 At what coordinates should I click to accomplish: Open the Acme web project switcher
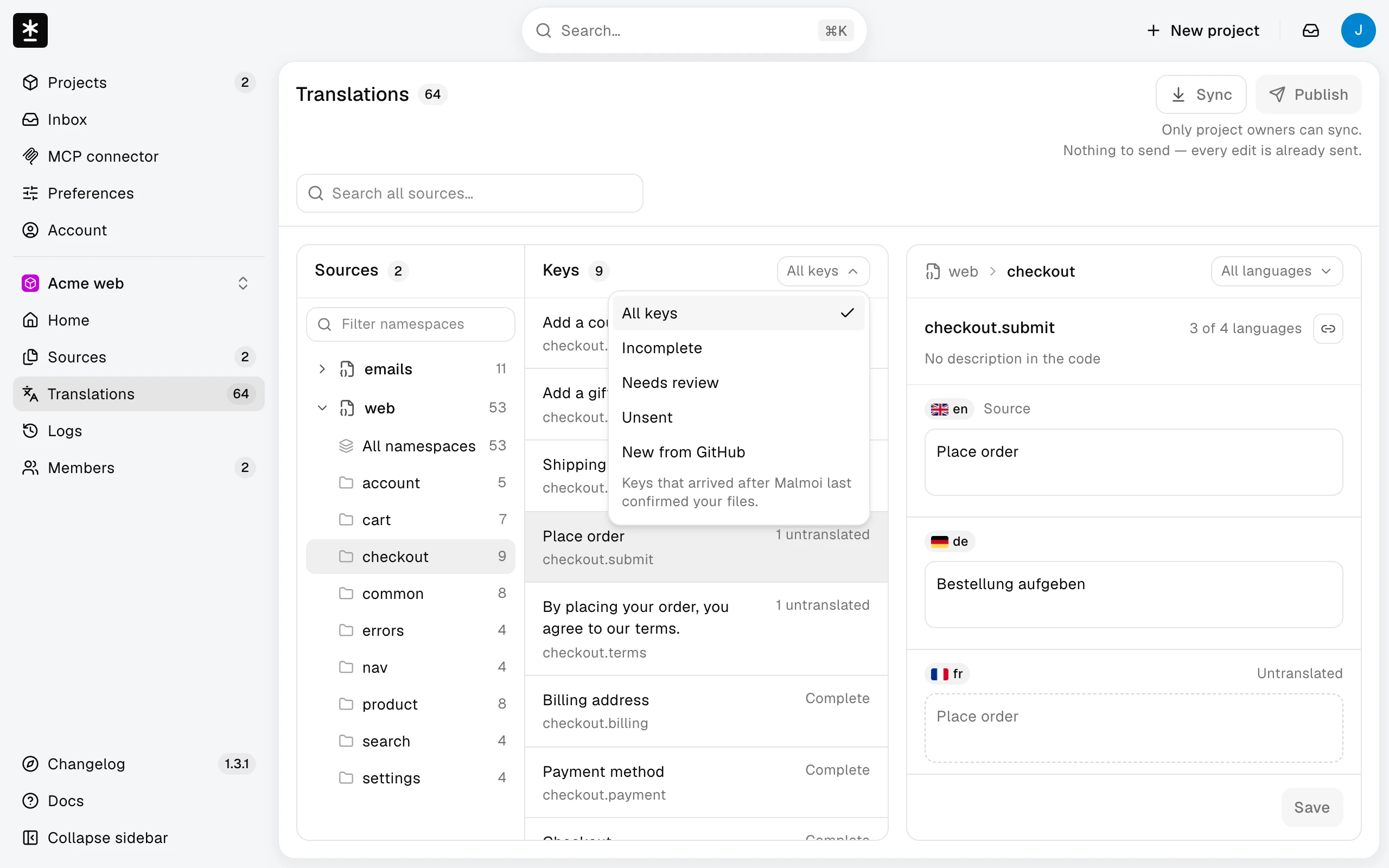[138, 284]
